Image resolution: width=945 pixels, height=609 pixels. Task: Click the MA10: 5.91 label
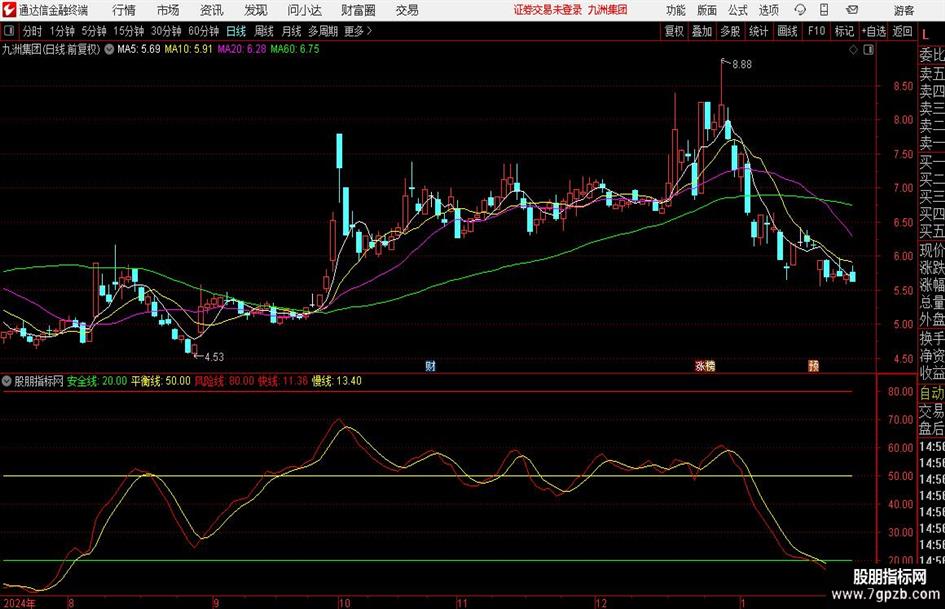point(189,49)
